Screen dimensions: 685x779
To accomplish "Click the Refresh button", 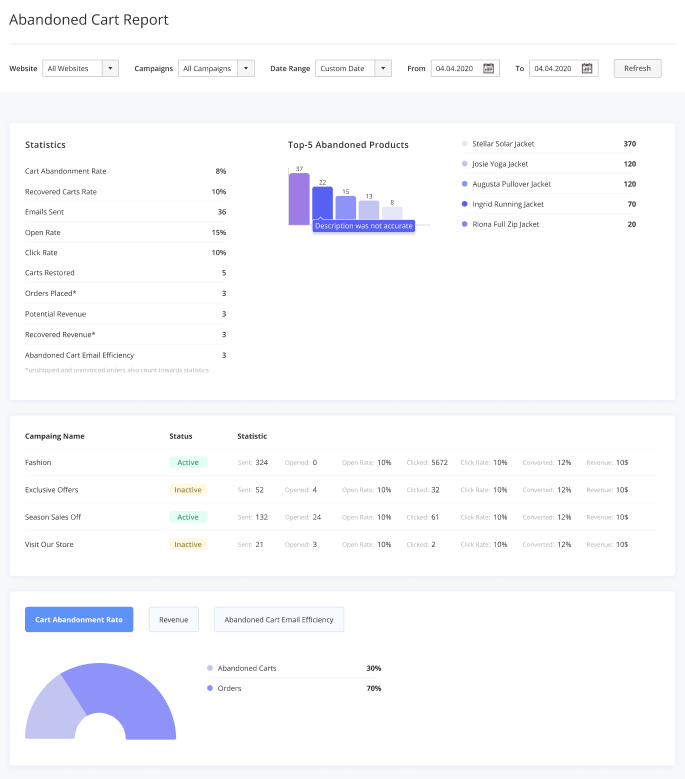I will coord(637,68).
